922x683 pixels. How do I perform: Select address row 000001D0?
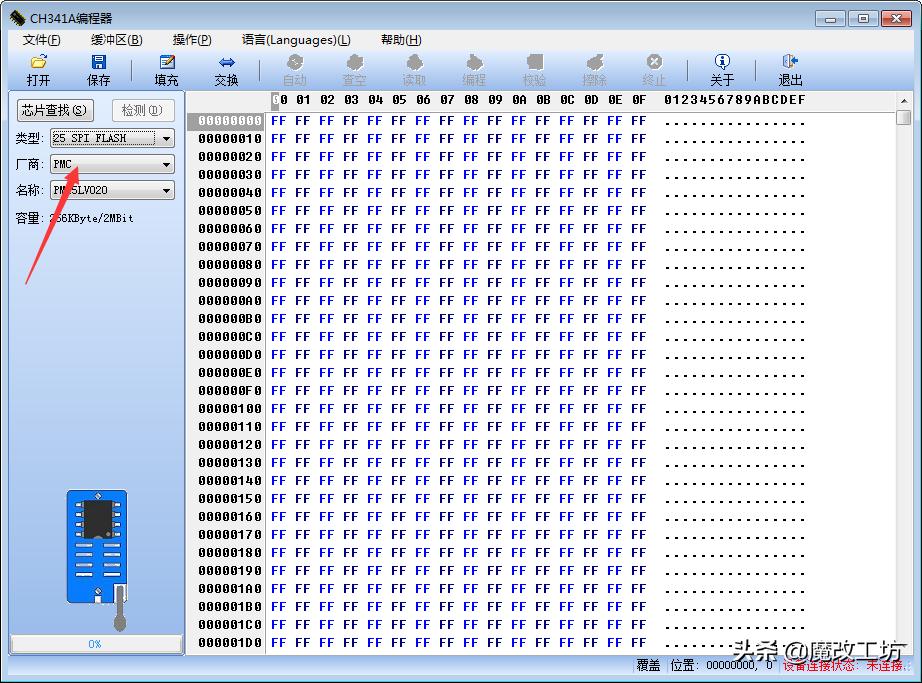[229, 642]
